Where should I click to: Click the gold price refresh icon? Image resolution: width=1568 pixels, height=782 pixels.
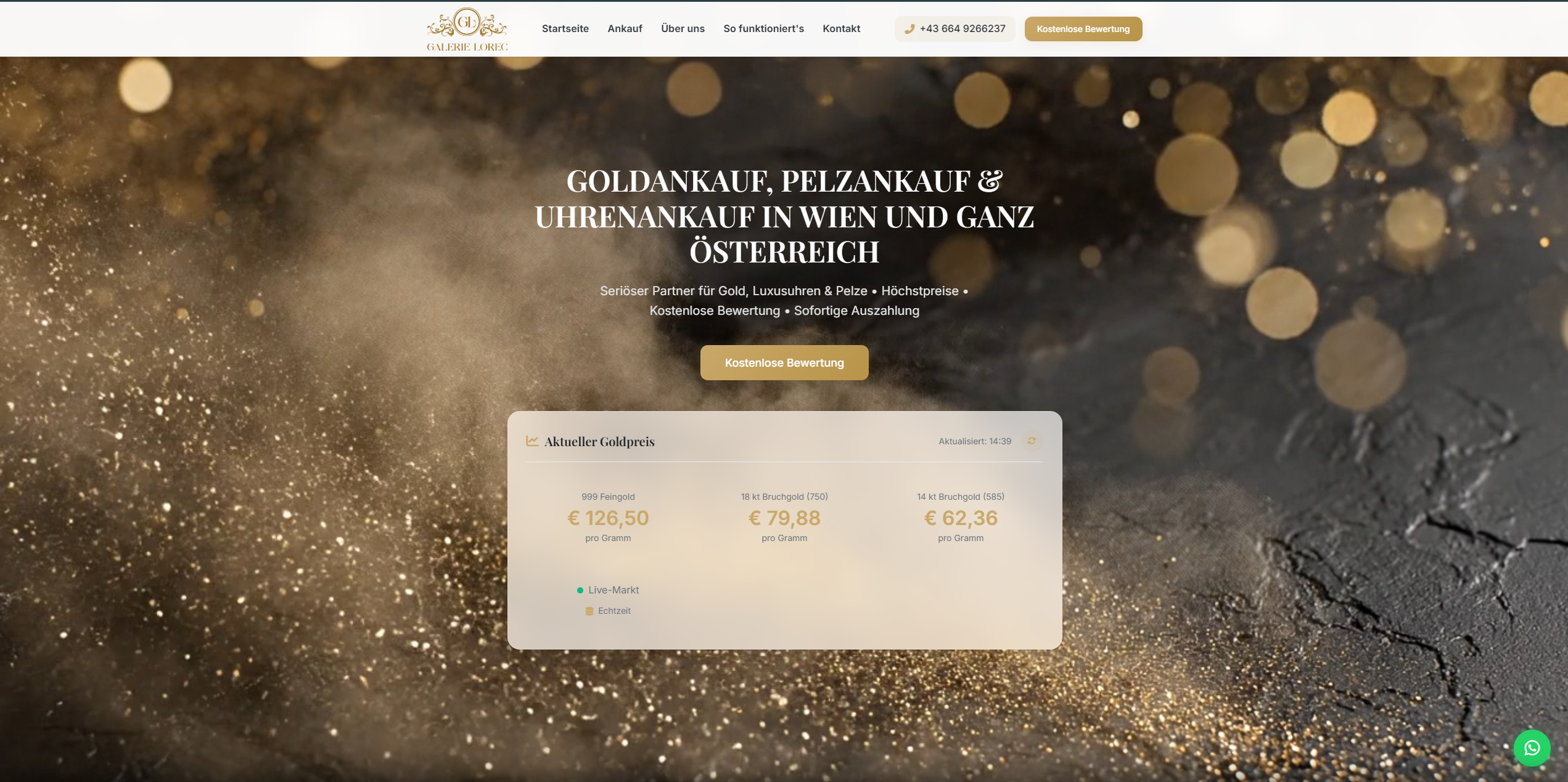click(1032, 441)
